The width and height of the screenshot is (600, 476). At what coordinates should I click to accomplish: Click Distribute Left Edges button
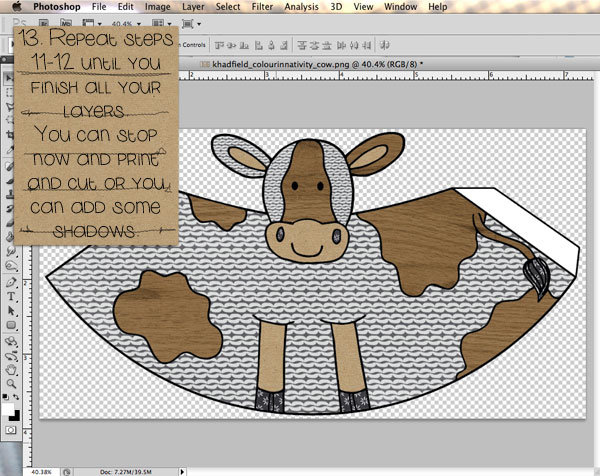point(341,46)
